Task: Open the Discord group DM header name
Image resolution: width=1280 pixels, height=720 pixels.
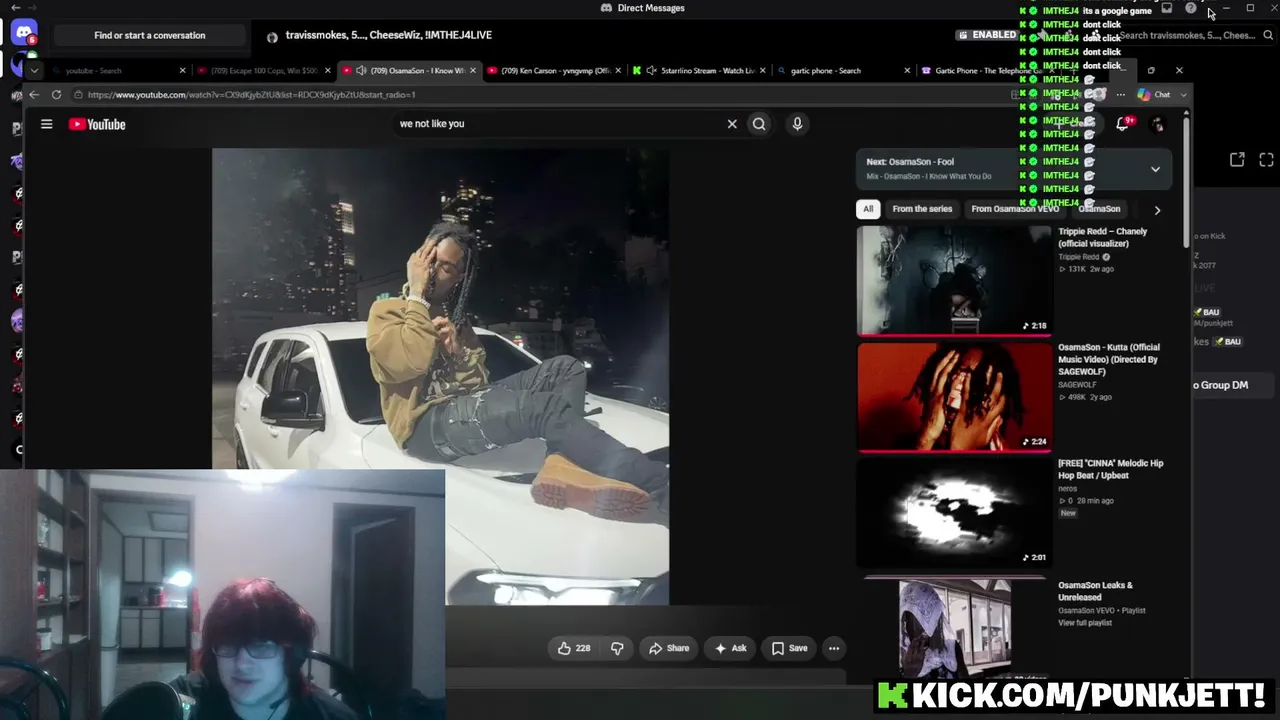Action: 389,35
